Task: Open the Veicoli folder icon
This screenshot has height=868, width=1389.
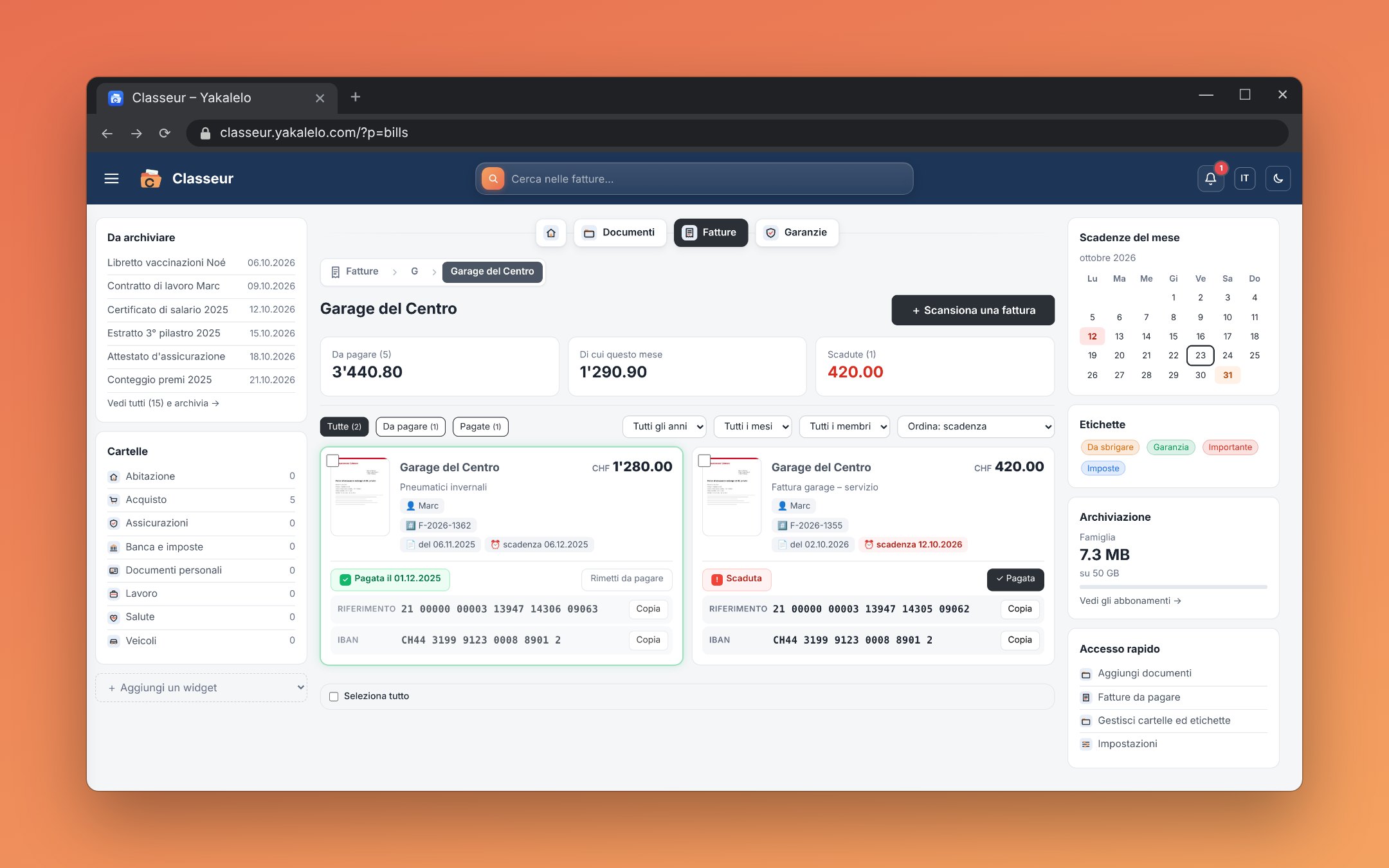Action: point(114,641)
